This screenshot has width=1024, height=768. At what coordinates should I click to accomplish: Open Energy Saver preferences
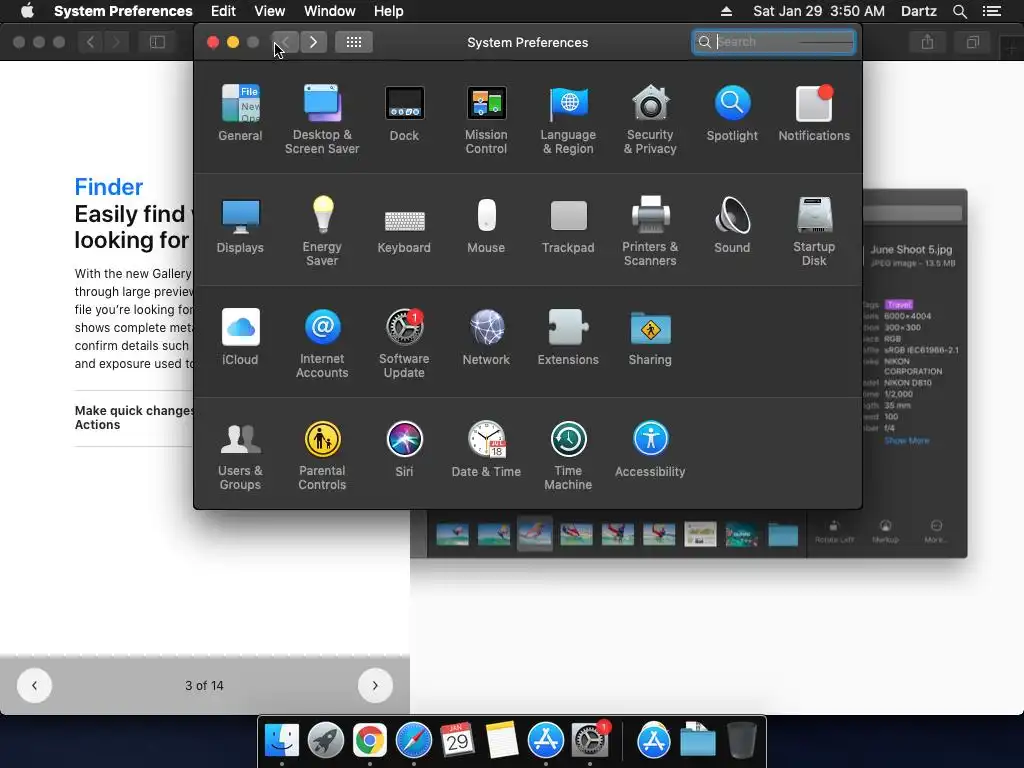tap(322, 231)
